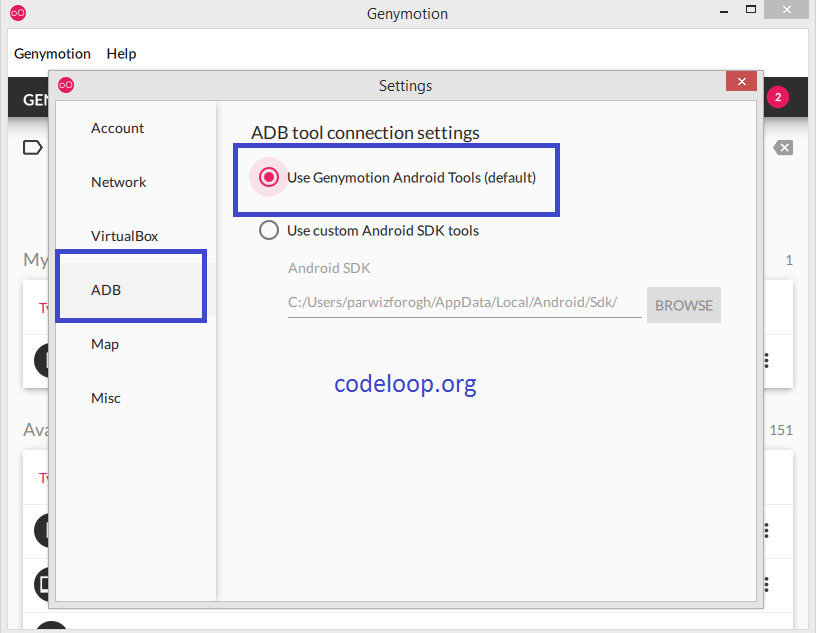Select Use custom Android SDK tools option
The width and height of the screenshot is (816, 633).
point(269,230)
